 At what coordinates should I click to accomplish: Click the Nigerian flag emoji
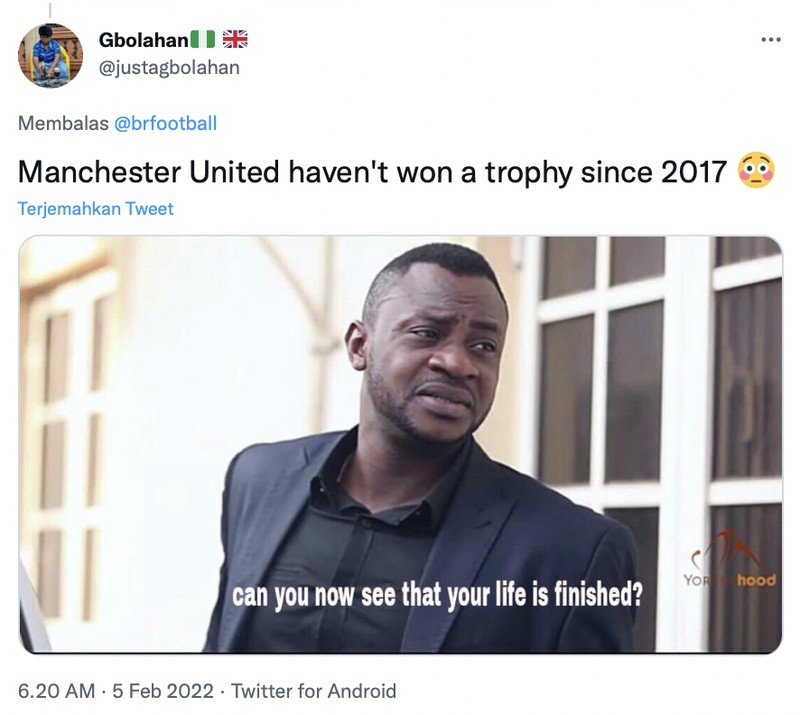205,39
